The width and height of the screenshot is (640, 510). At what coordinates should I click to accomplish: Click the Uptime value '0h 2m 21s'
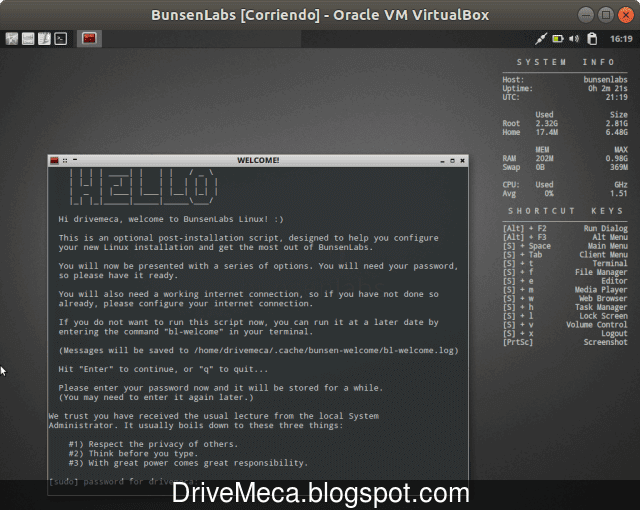pyautogui.click(x=608, y=89)
